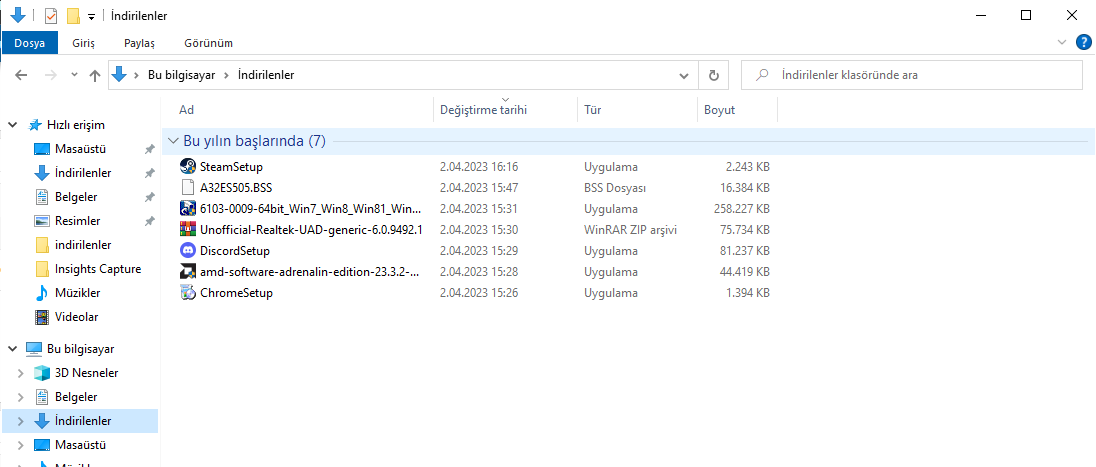Viewport: 1096px width, 467px height.
Task: Switch to the Görünüm ribbon tab
Action: point(208,43)
